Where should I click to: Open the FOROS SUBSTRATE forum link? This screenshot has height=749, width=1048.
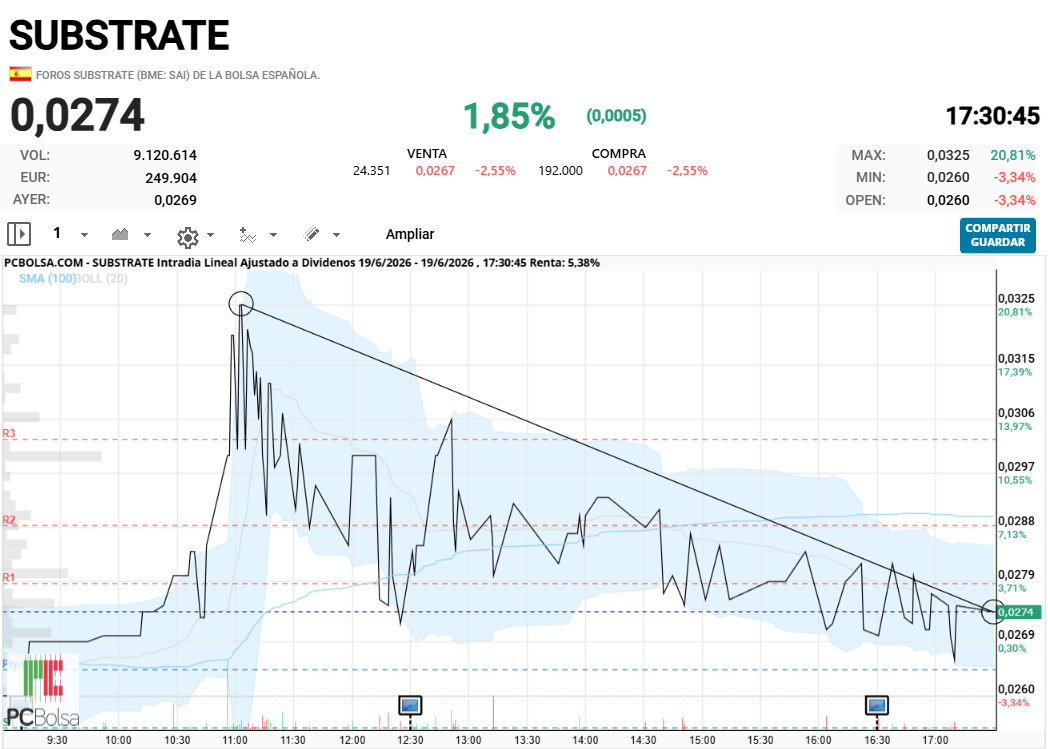pyautogui.click(x=178, y=76)
